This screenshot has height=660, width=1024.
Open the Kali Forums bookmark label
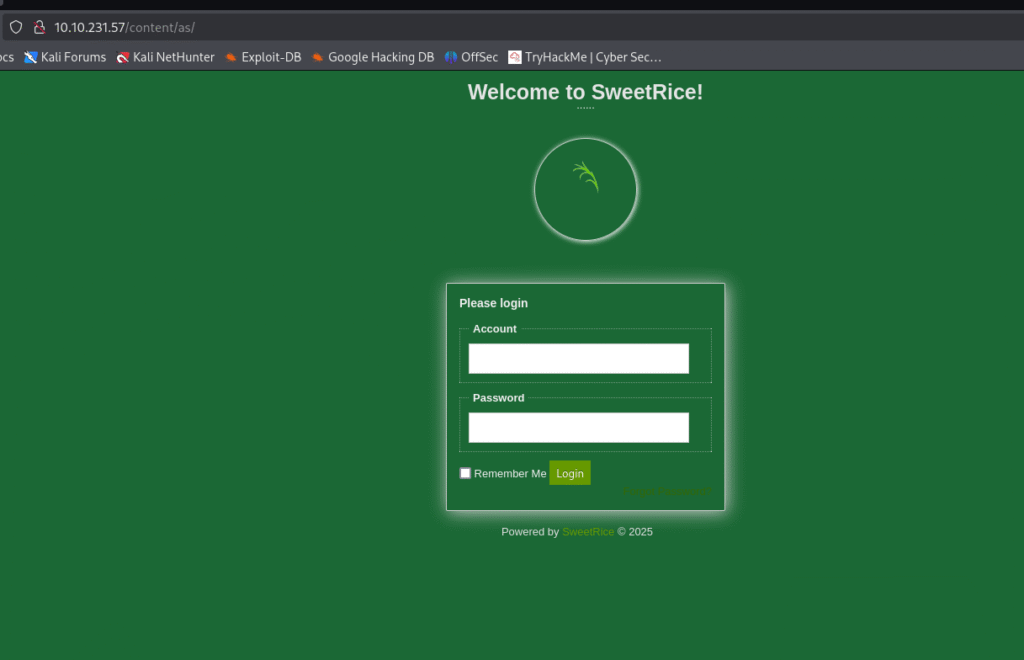coord(73,57)
